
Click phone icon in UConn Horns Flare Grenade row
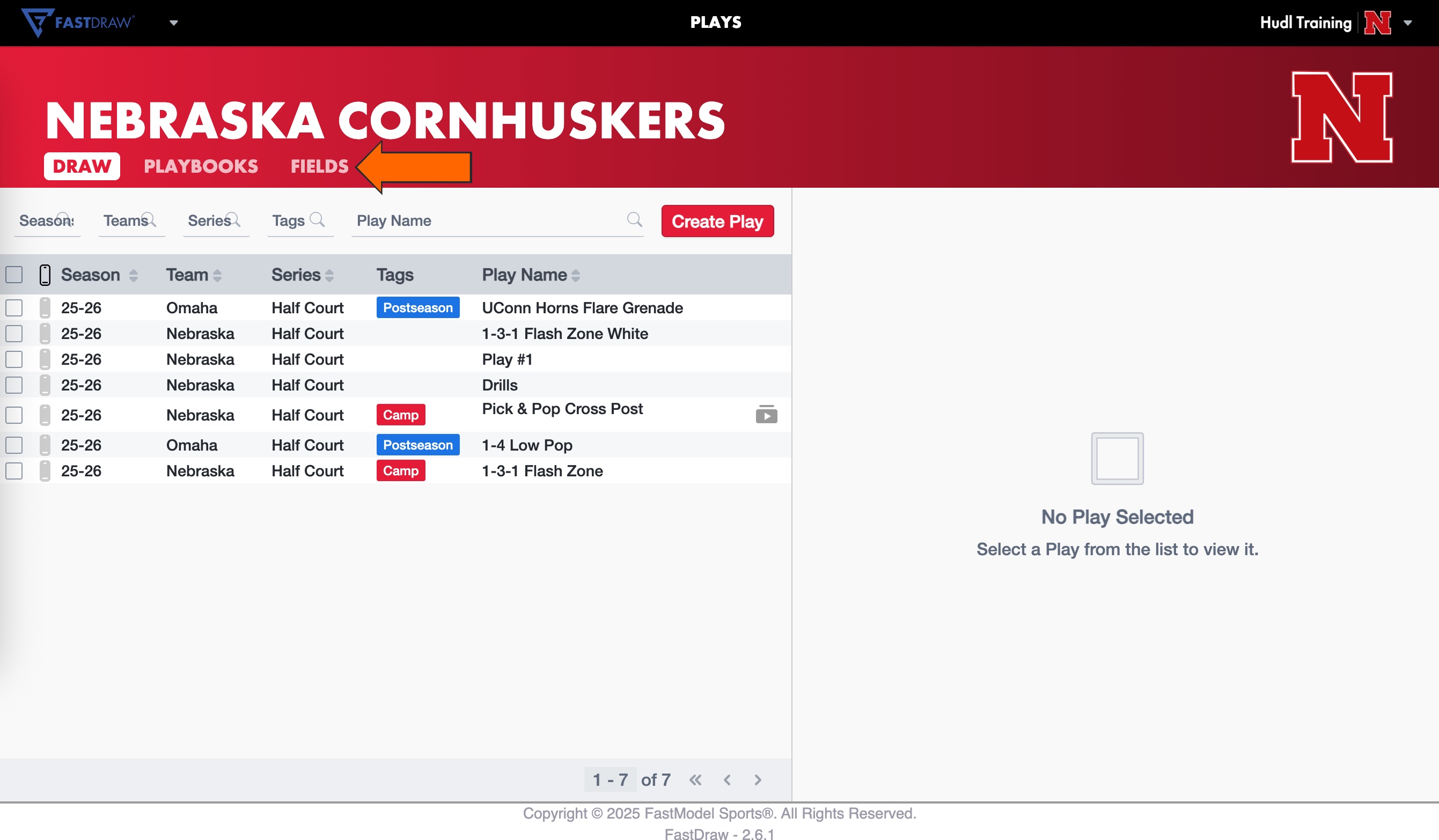(x=45, y=308)
